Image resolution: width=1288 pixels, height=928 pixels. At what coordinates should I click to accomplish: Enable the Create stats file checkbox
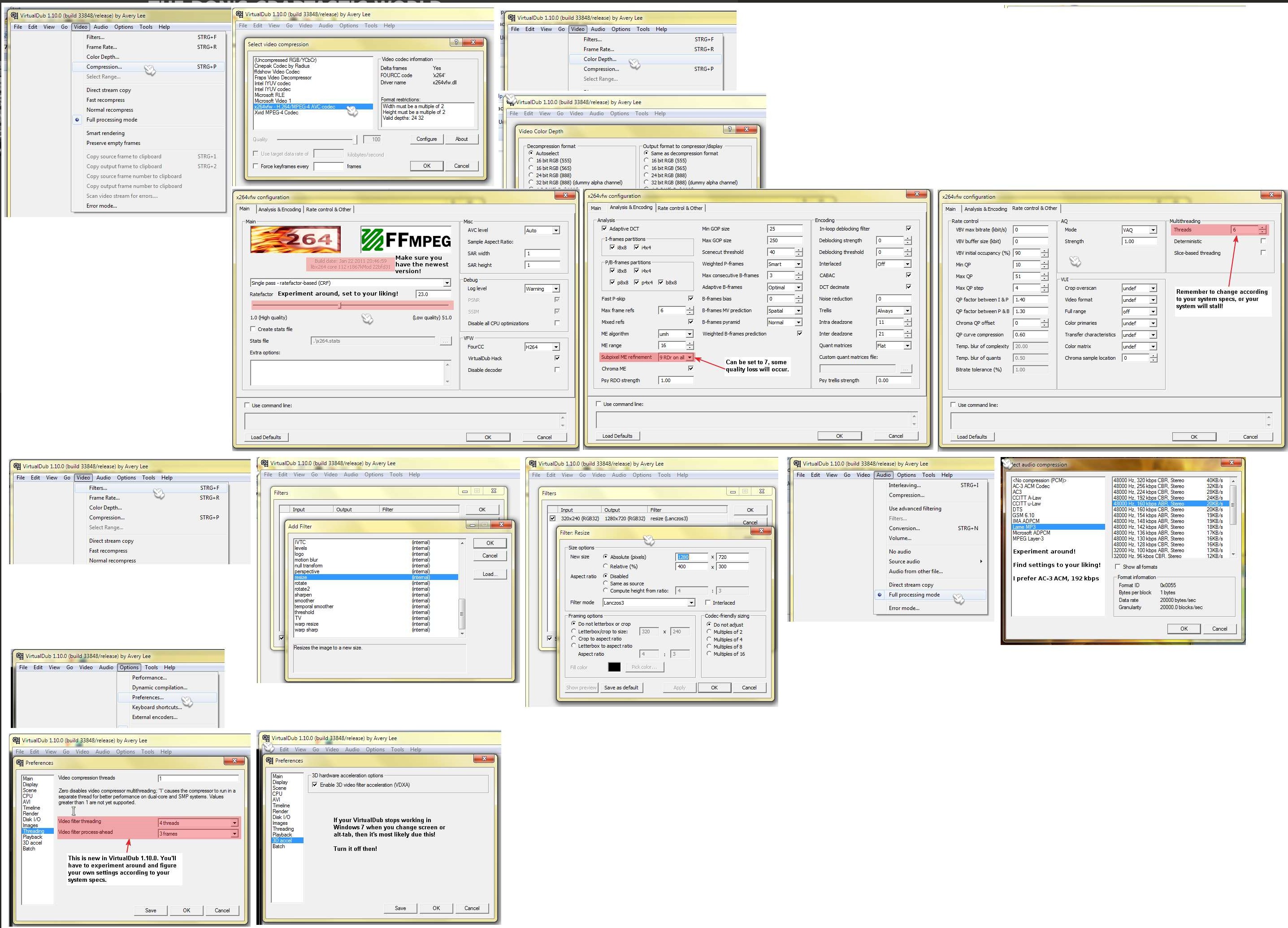pyautogui.click(x=253, y=329)
